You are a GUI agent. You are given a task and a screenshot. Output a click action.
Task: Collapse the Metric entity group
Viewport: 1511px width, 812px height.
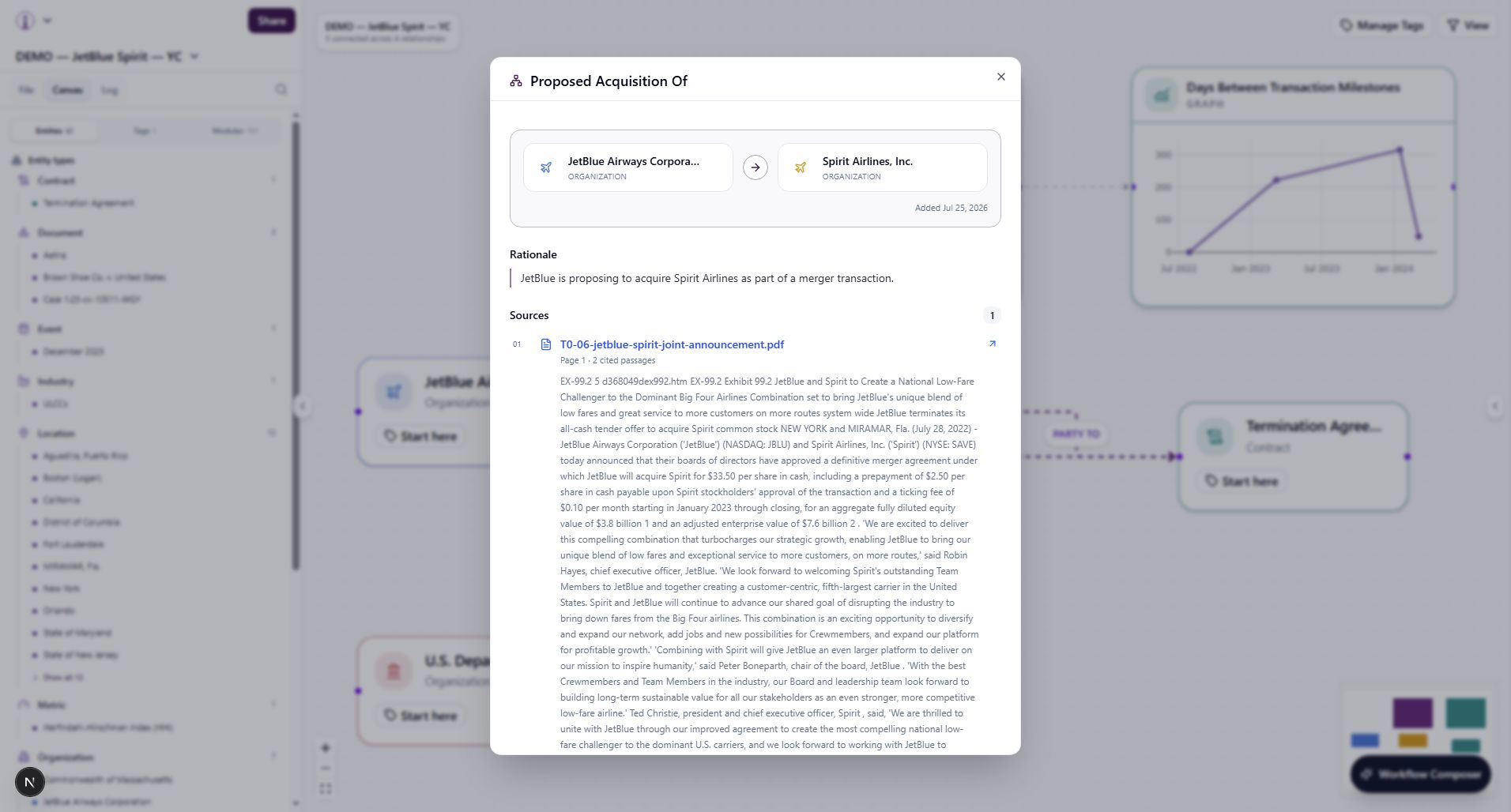51,705
